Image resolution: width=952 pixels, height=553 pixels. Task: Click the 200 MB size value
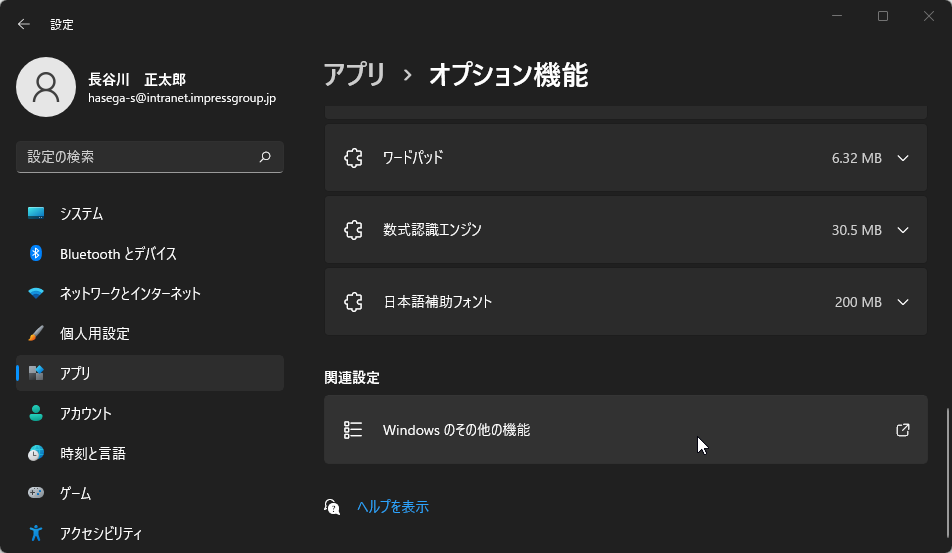(858, 302)
